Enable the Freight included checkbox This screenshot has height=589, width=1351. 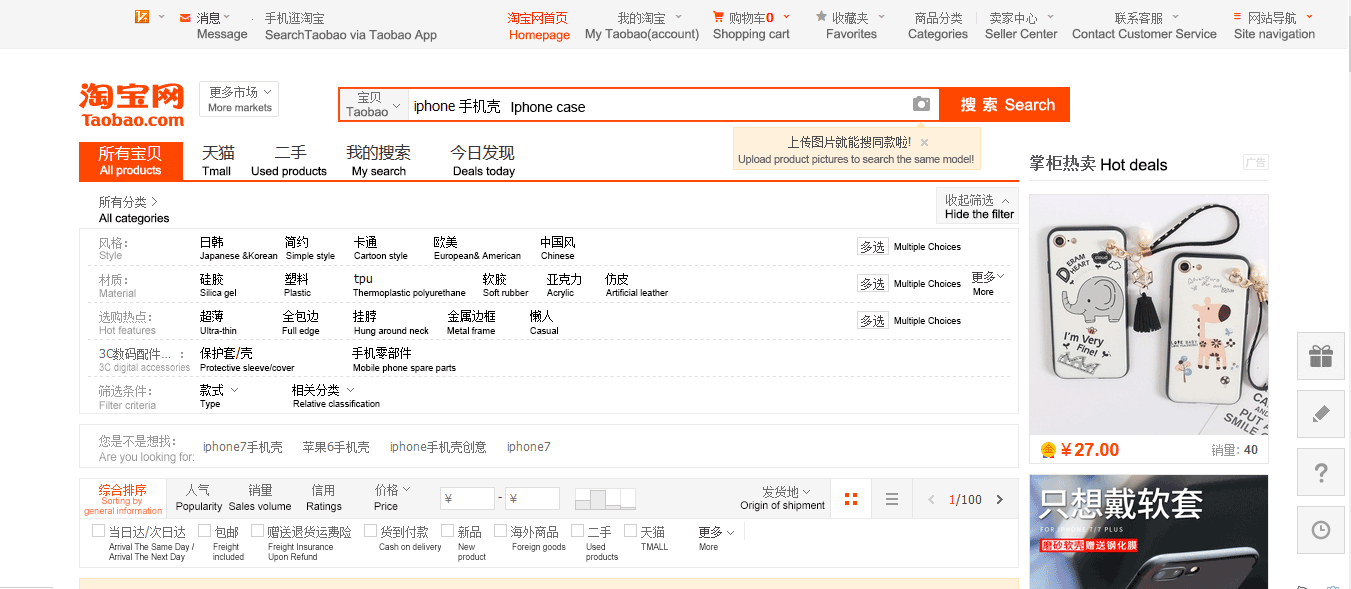click(x=205, y=531)
